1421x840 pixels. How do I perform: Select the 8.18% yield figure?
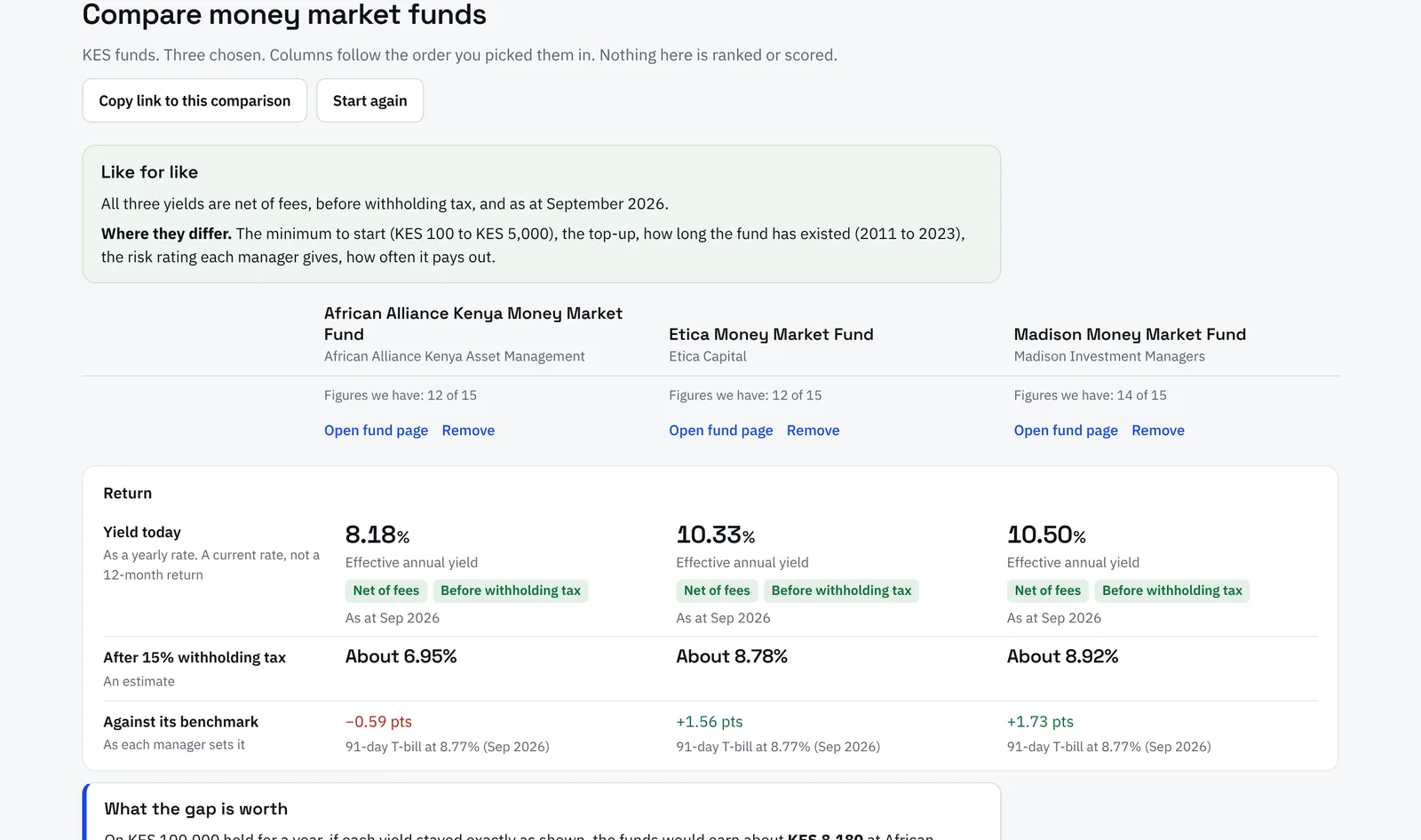[x=377, y=535]
